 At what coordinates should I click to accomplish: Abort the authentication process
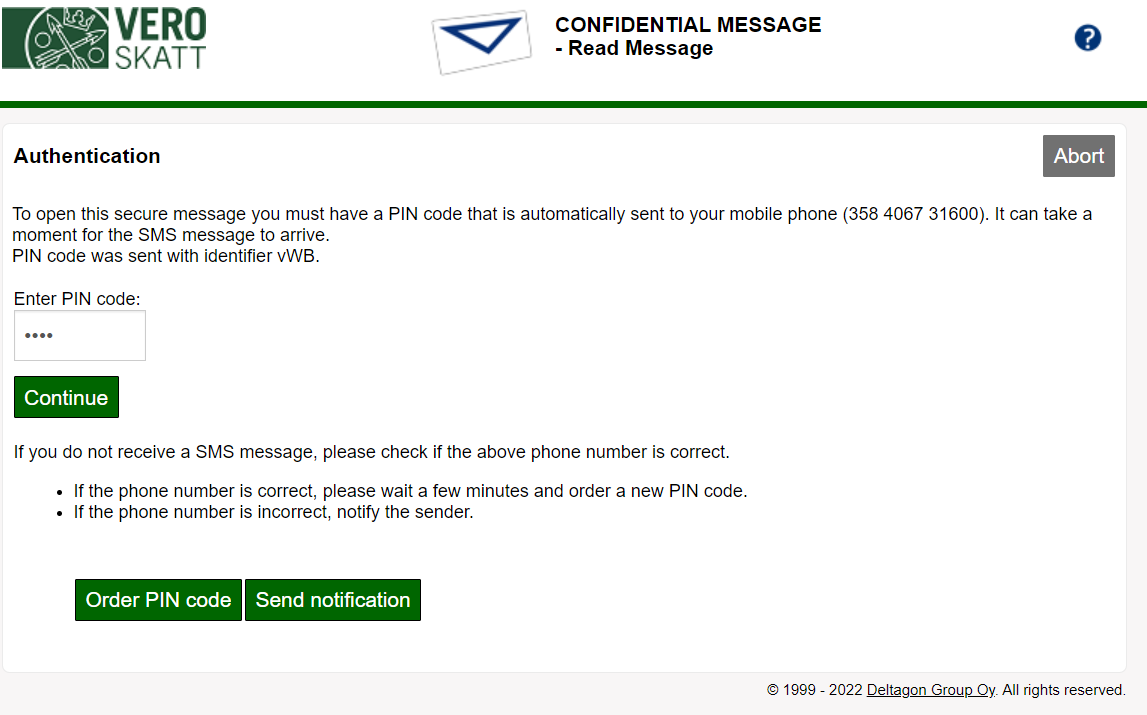click(x=1078, y=156)
